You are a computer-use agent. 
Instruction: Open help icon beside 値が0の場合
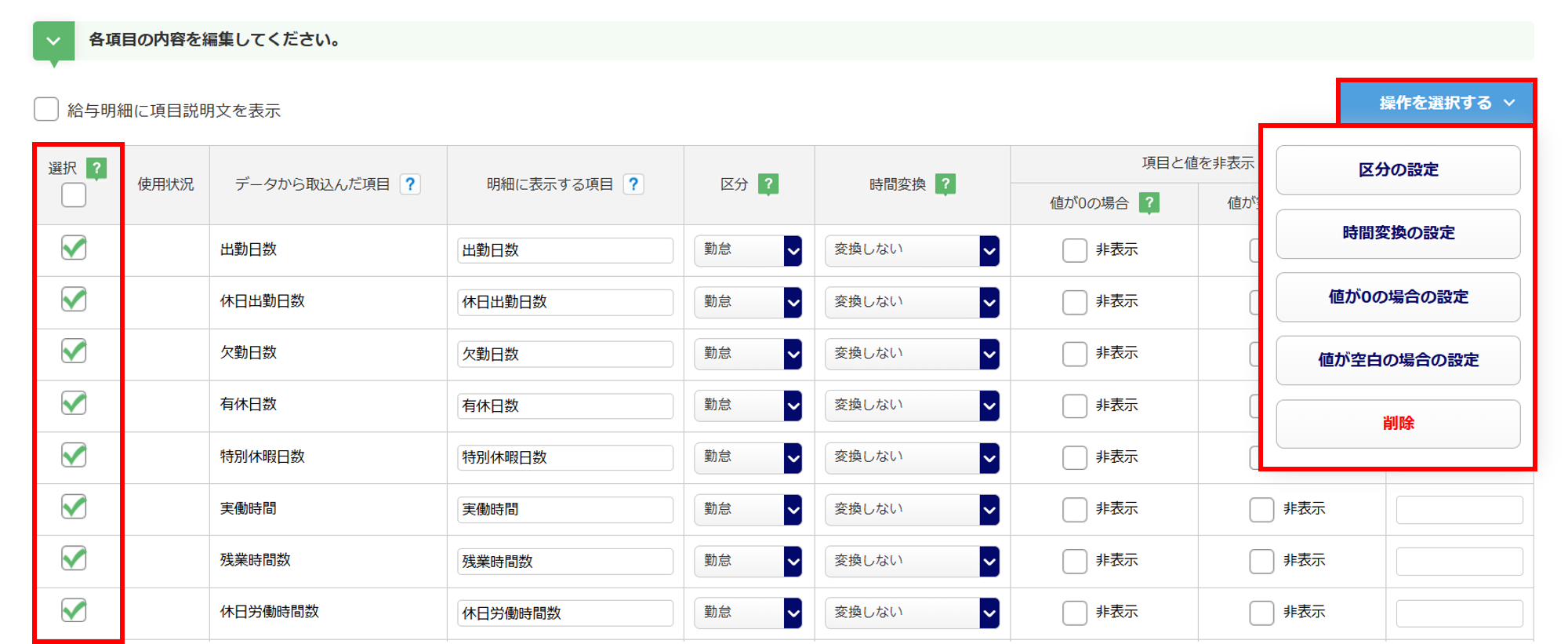(x=1149, y=203)
